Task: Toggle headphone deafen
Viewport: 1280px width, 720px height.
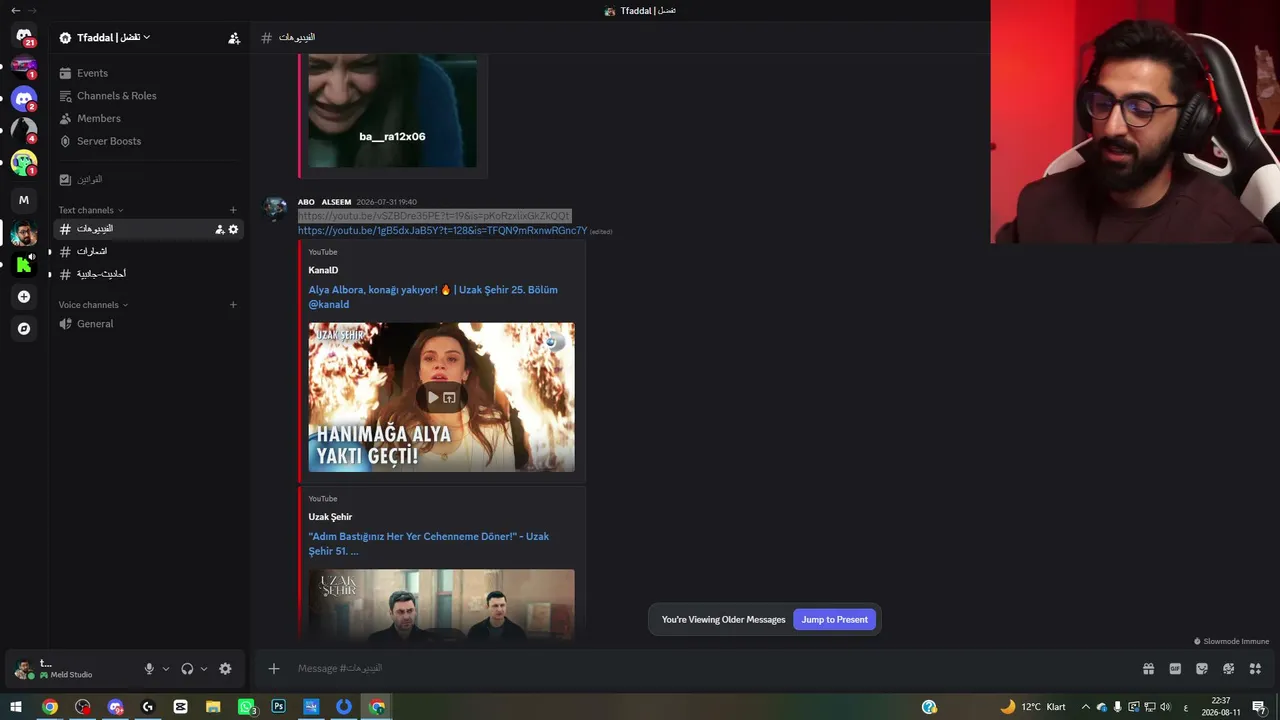Action: click(x=187, y=669)
